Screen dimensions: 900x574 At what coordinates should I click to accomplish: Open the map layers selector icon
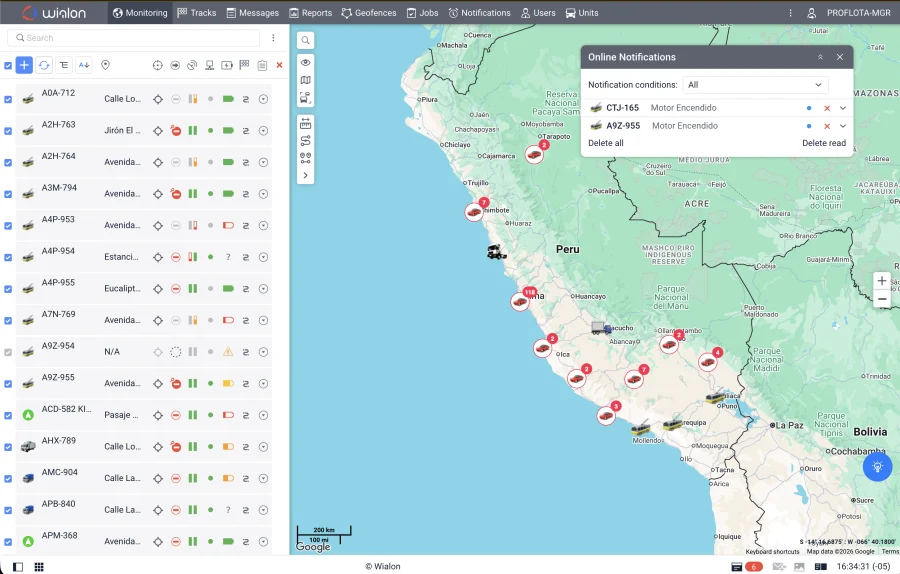click(305, 80)
